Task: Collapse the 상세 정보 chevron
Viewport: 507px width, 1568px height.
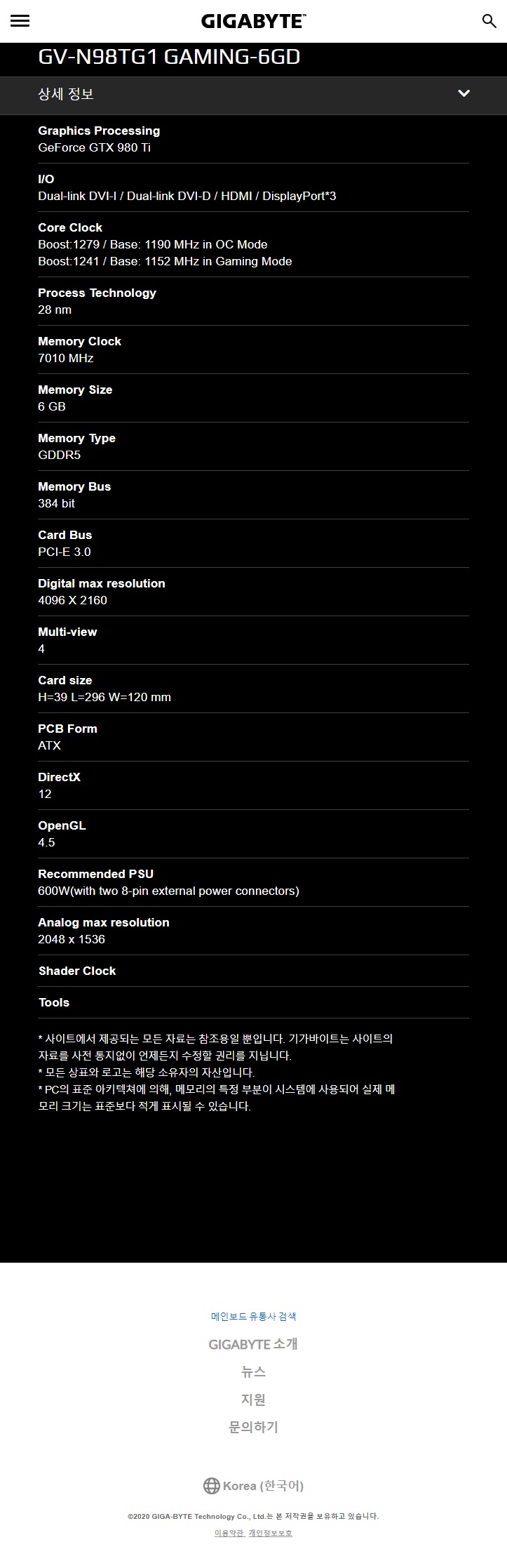Action: (x=464, y=93)
